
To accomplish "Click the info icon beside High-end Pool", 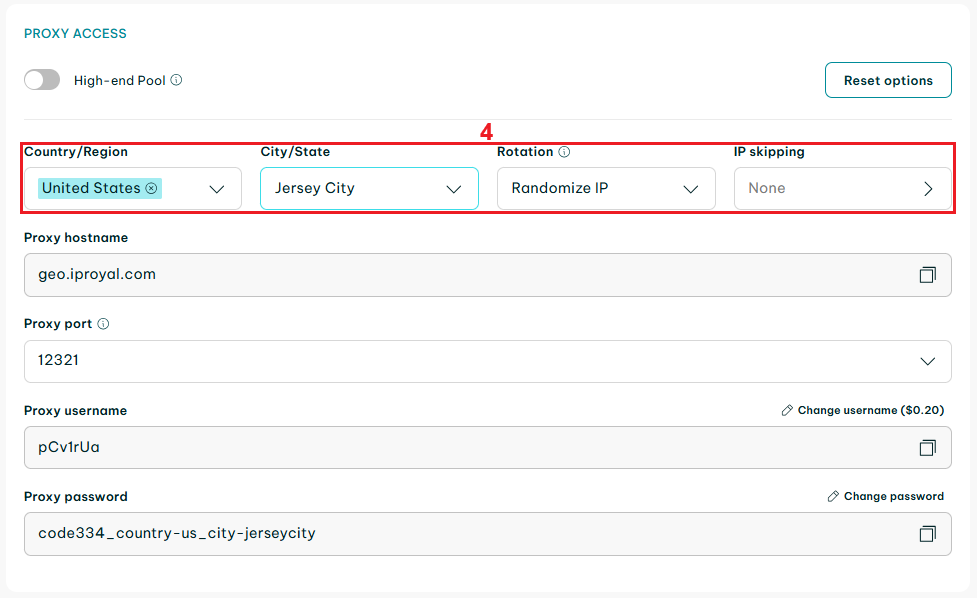I will click(x=177, y=80).
